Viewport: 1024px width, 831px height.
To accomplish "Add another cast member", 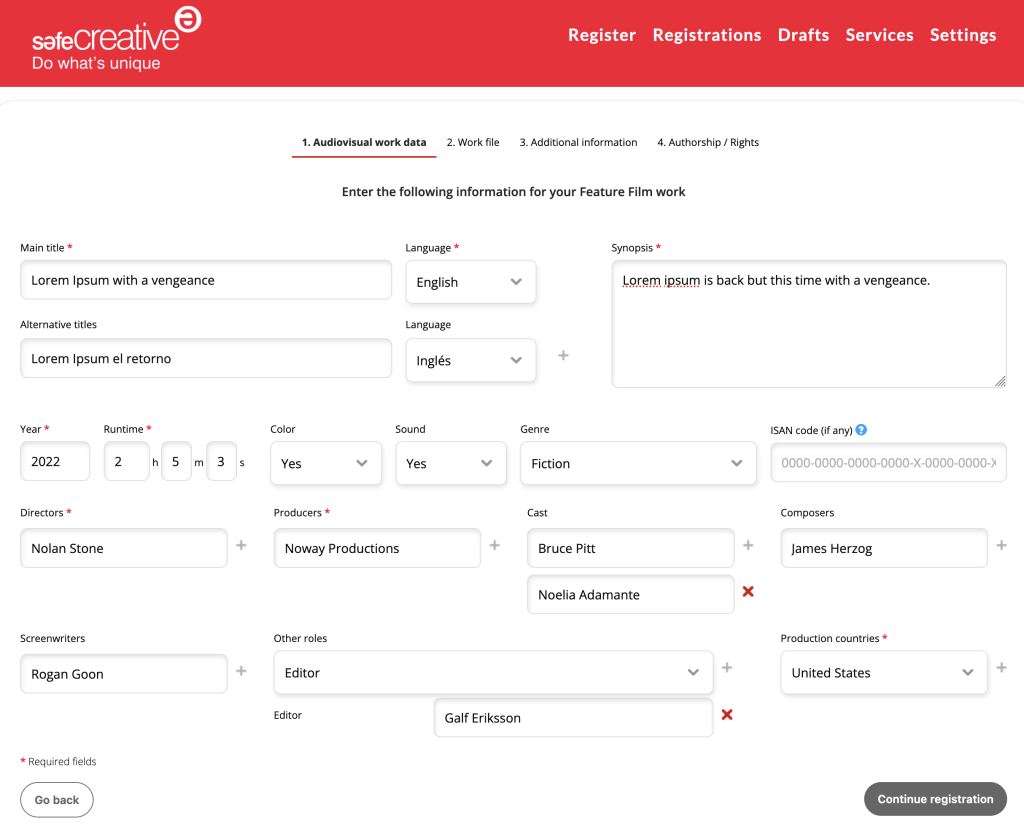I will [748, 546].
